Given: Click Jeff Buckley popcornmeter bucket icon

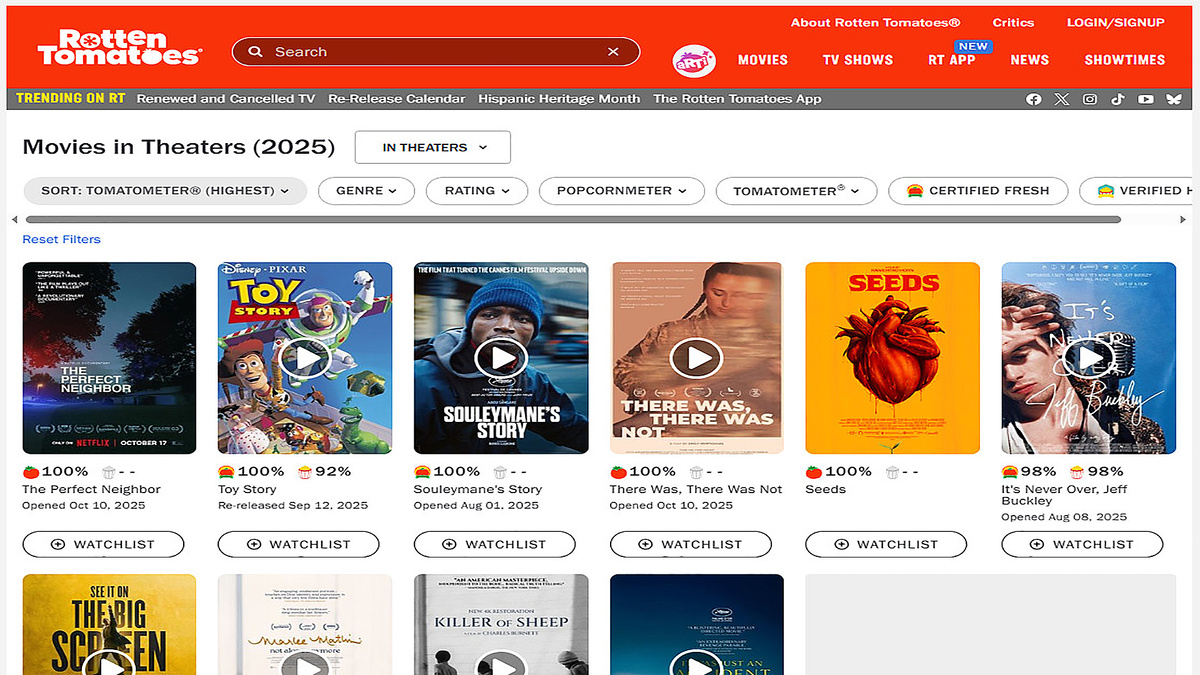Looking at the screenshot, I should click(x=1077, y=472).
